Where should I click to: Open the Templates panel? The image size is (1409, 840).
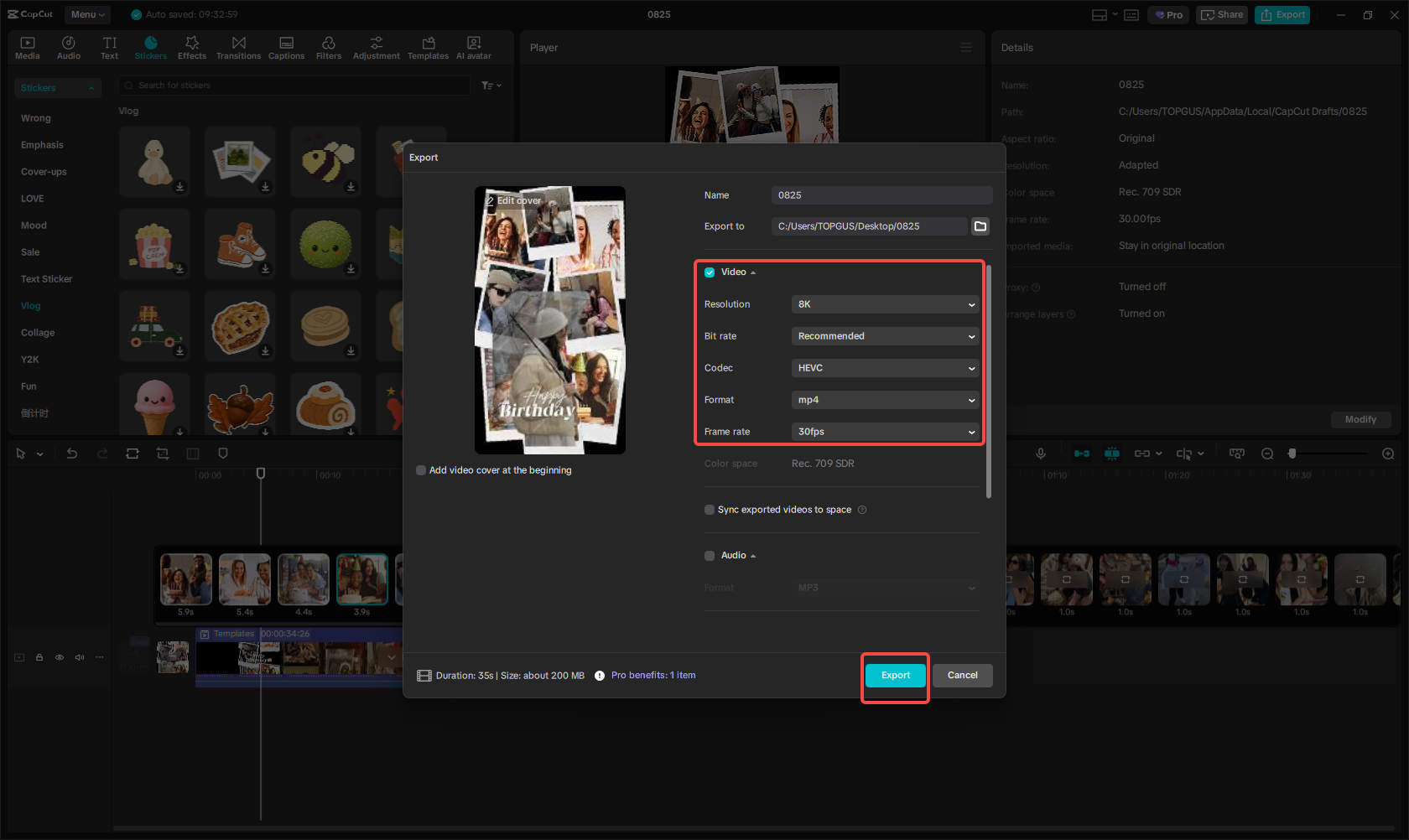pyautogui.click(x=428, y=46)
